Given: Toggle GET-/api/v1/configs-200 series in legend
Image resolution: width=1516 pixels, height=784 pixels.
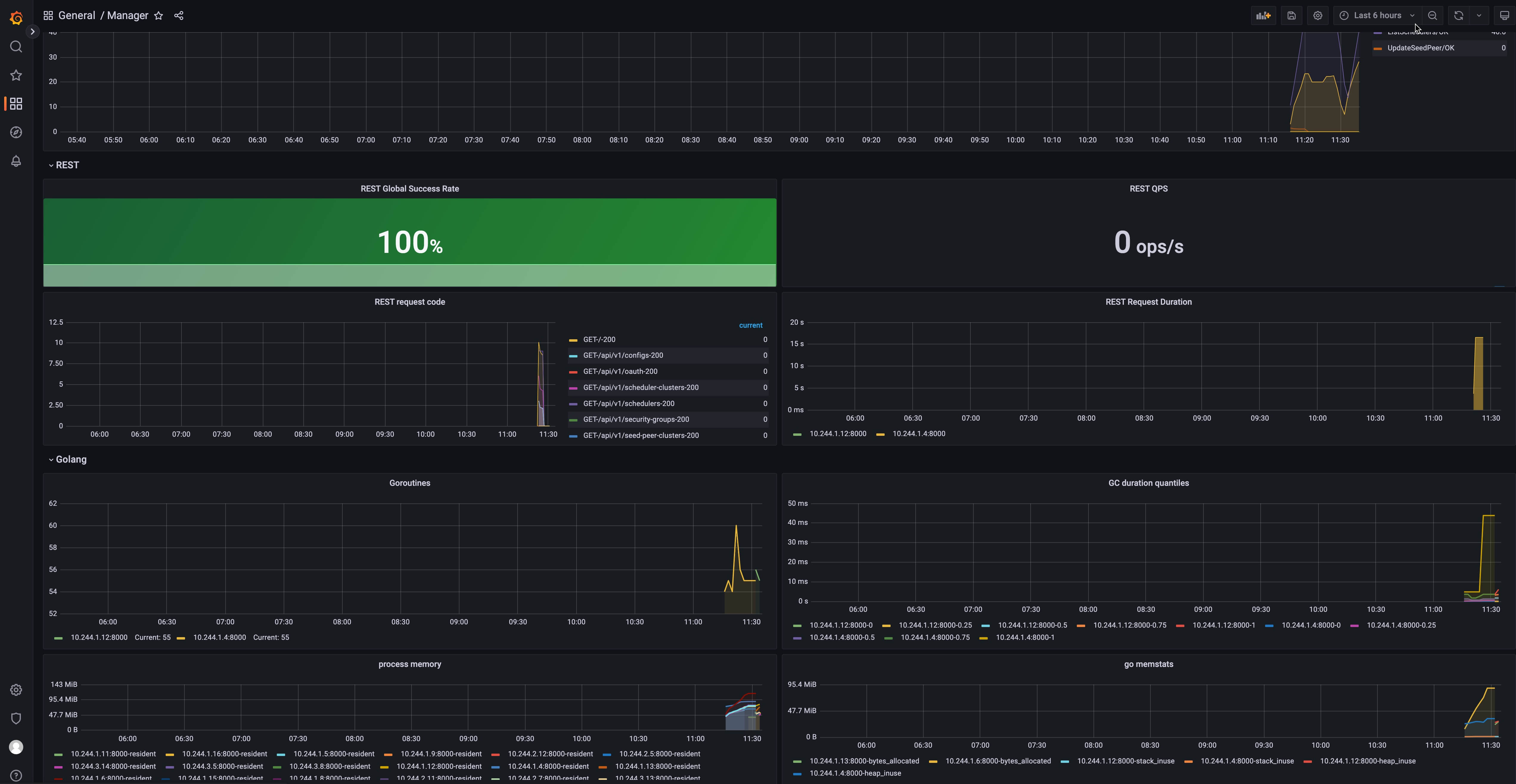Looking at the screenshot, I should point(623,355).
